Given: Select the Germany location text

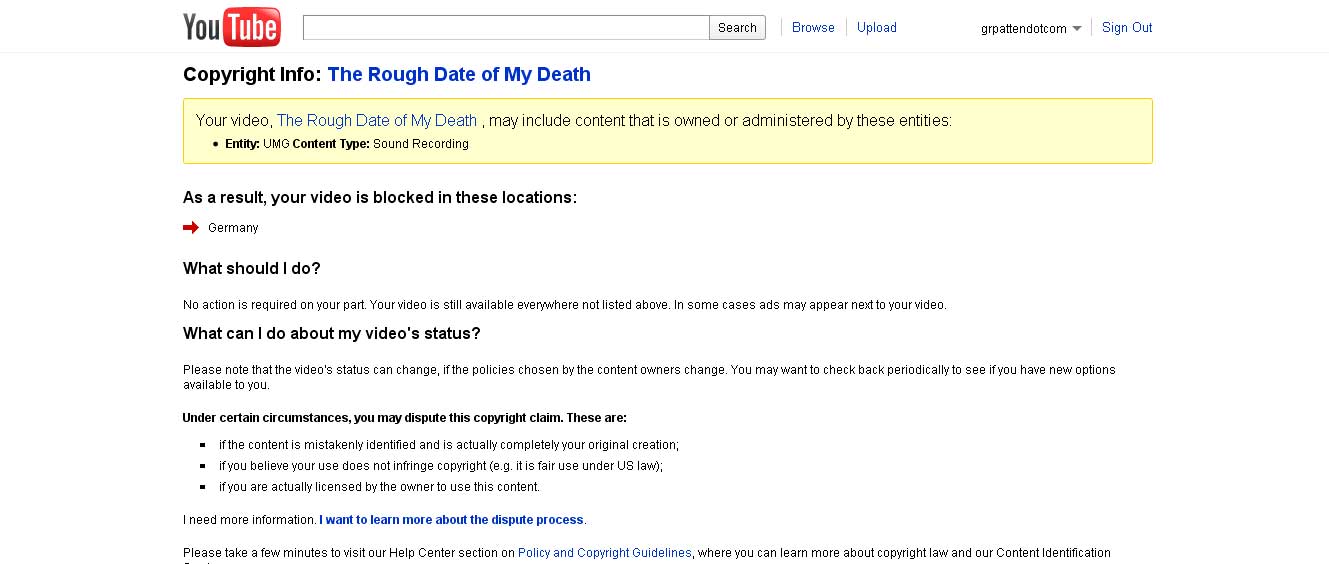Looking at the screenshot, I should (233, 228).
